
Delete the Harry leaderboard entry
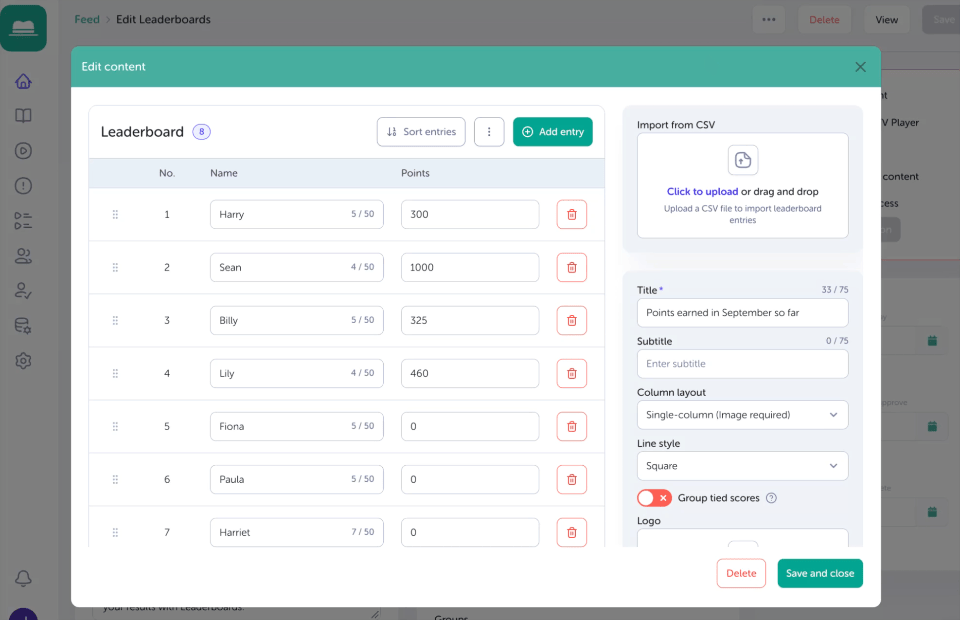tap(571, 214)
